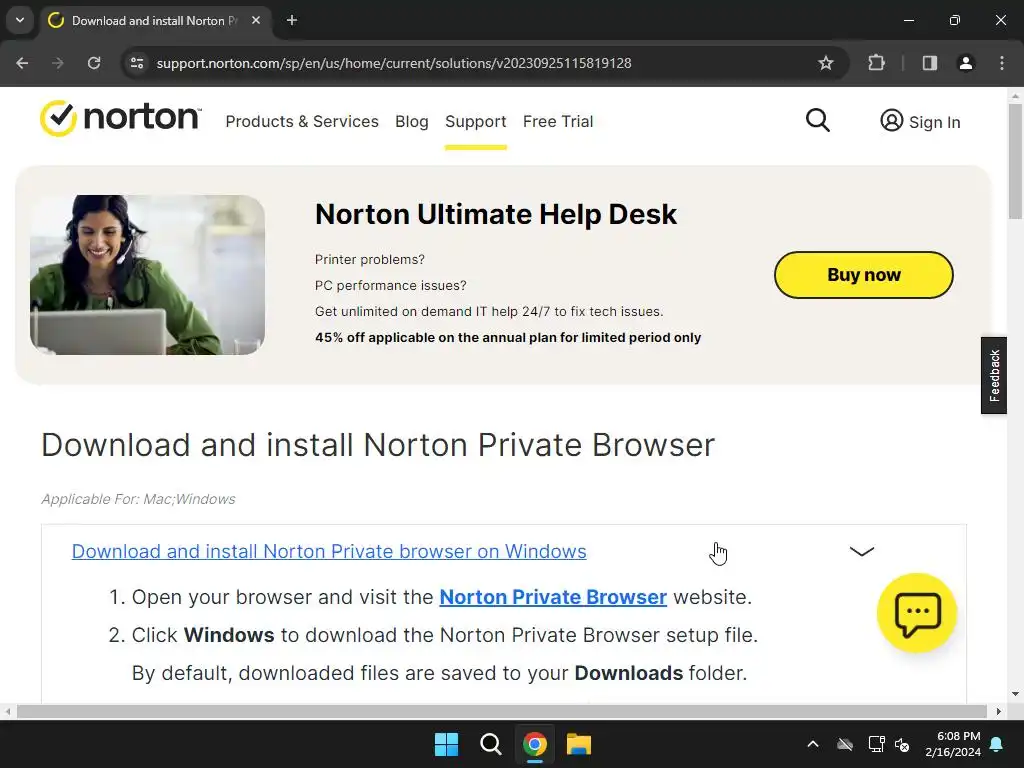
Task: Open the Free Trial menu item
Action: pyautogui.click(x=558, y=121)
